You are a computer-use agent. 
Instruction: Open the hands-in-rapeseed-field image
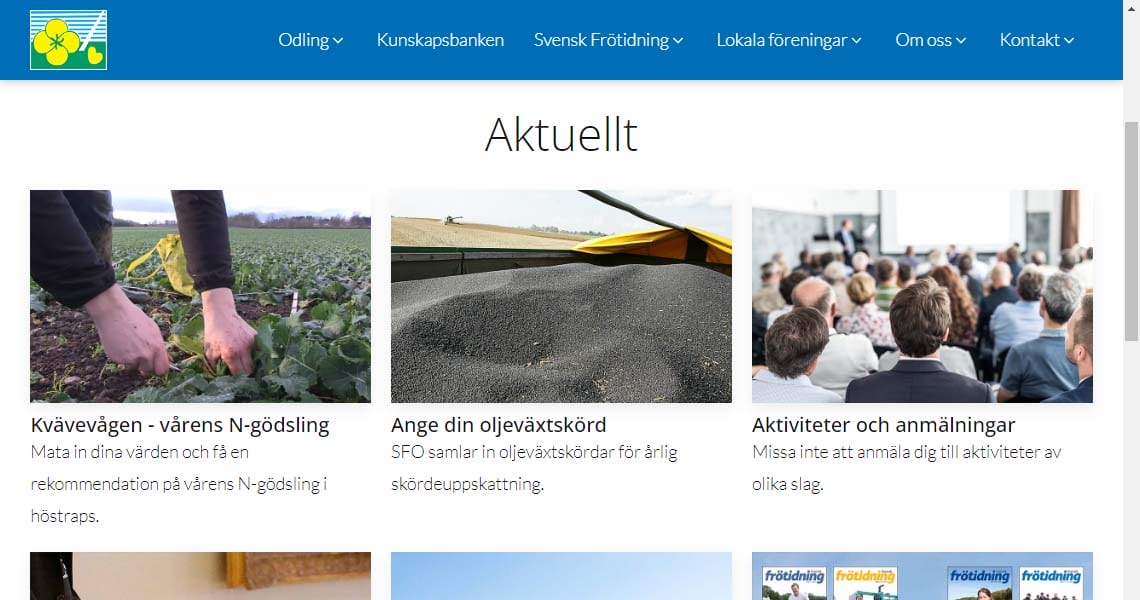(200, 296)
